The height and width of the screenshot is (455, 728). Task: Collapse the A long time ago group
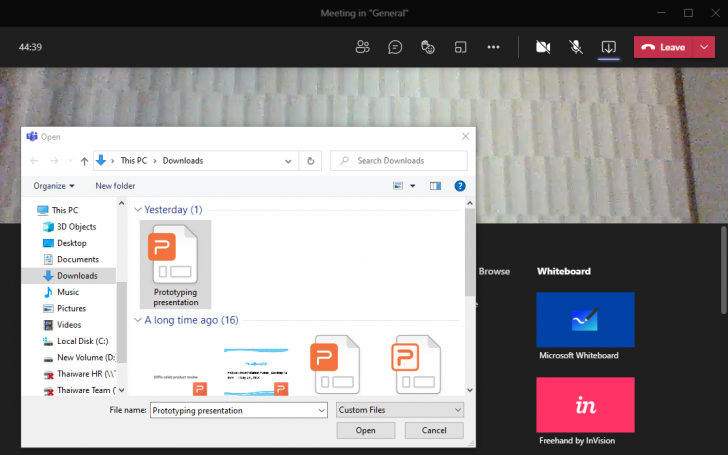coord(137,320)
